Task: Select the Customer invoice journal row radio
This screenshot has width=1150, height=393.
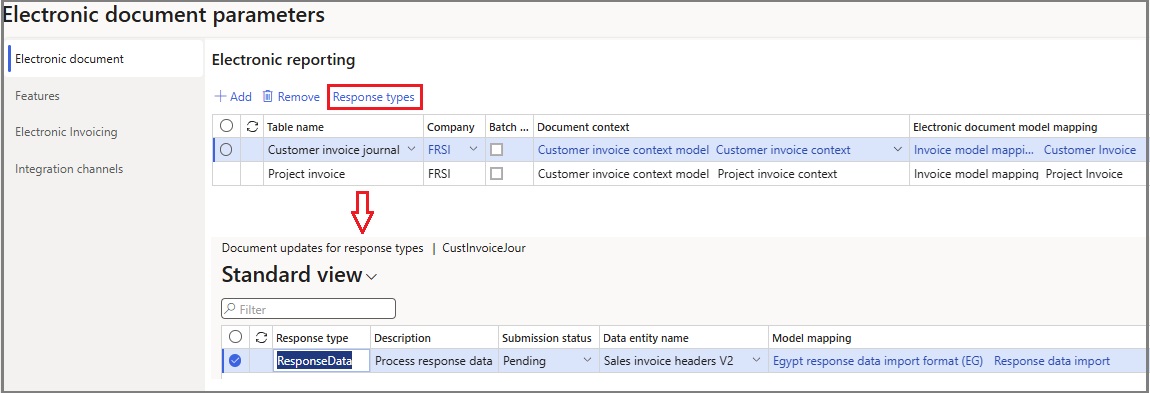Action: [226, 150]
